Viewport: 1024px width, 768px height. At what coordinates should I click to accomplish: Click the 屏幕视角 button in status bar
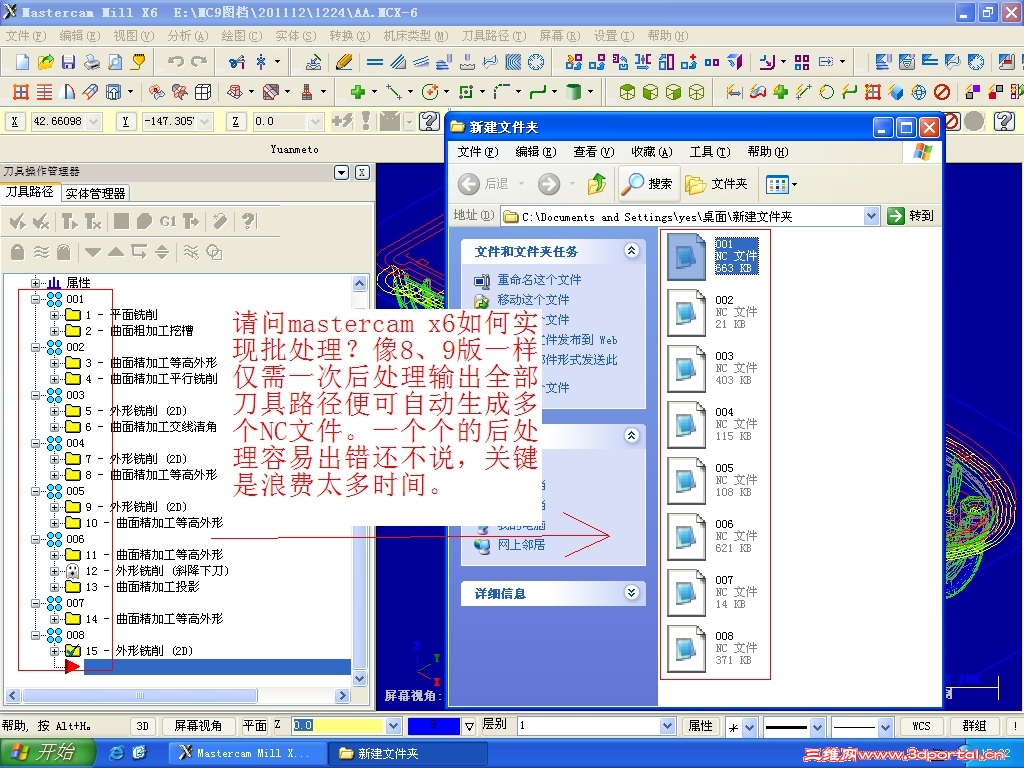(198, 726)
